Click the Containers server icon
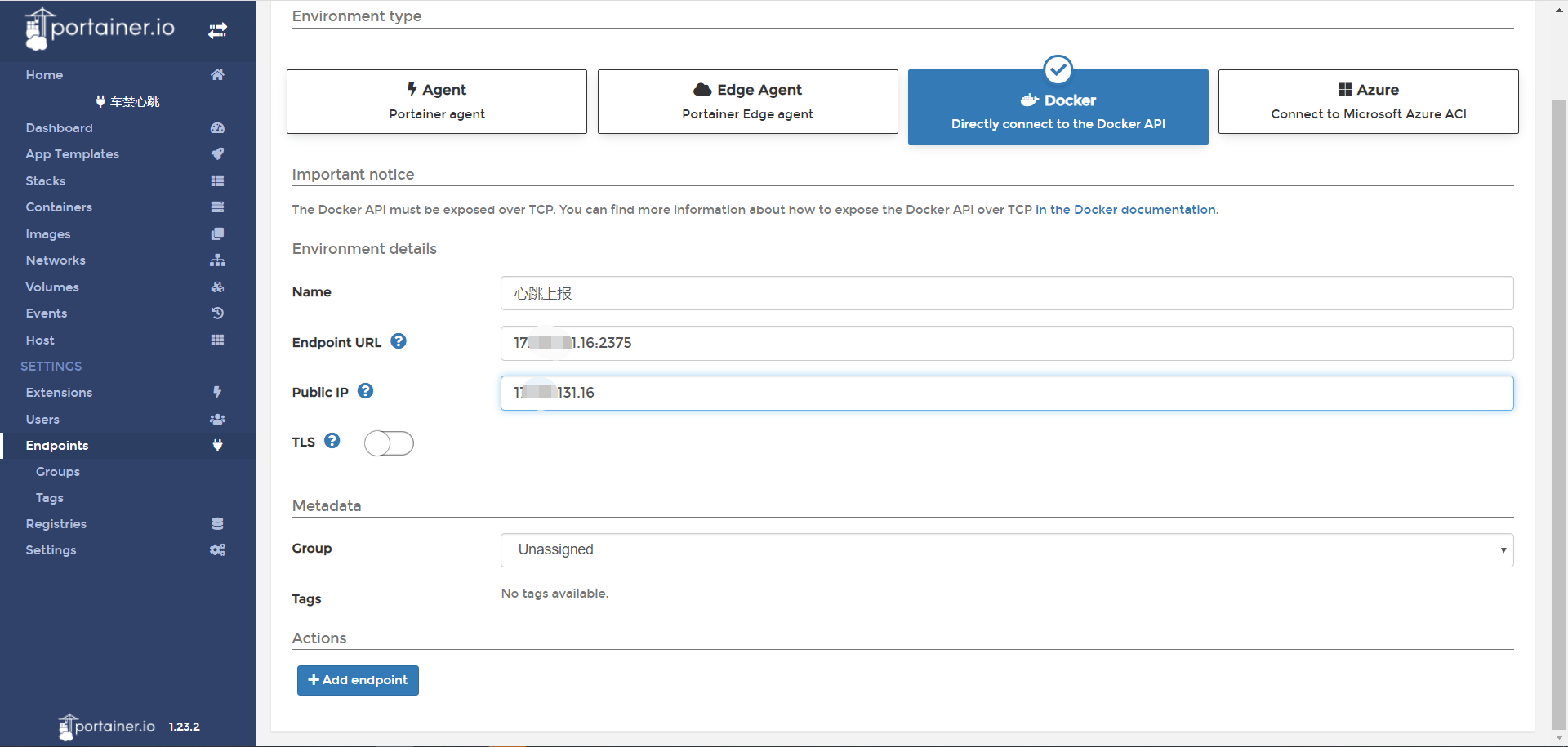The height and width of the screenshot is (747, 1568). (217, 207)
